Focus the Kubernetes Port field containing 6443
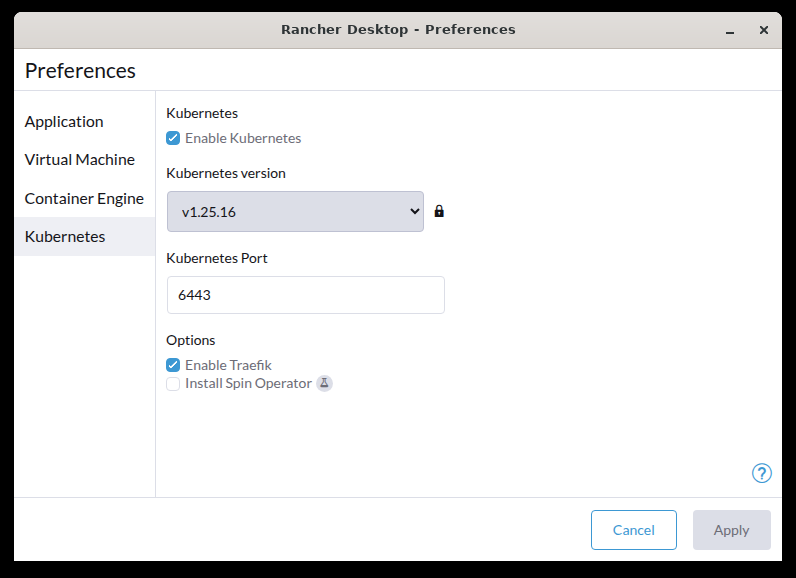The image size is (796, 578). (305, 295)
